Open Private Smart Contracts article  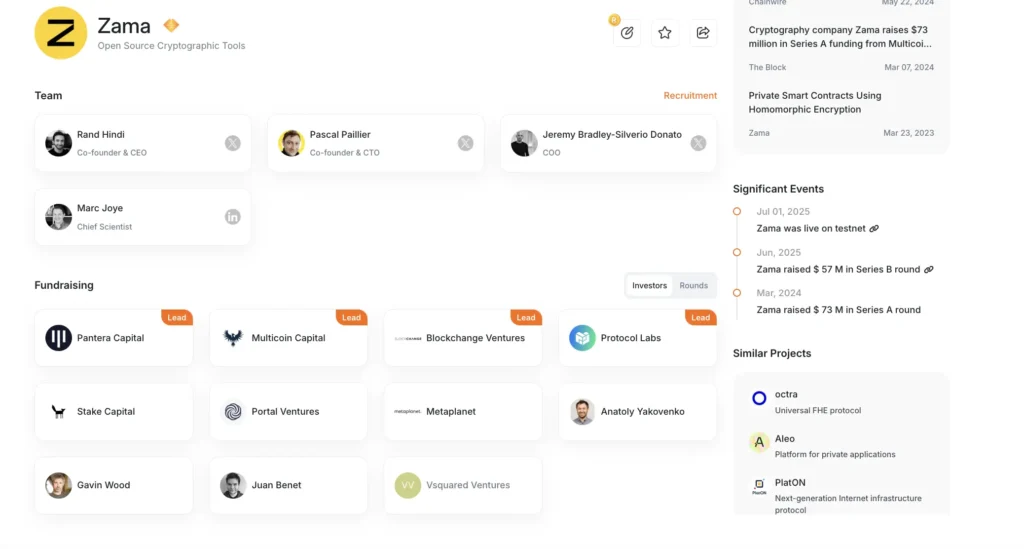click(814, 102)
